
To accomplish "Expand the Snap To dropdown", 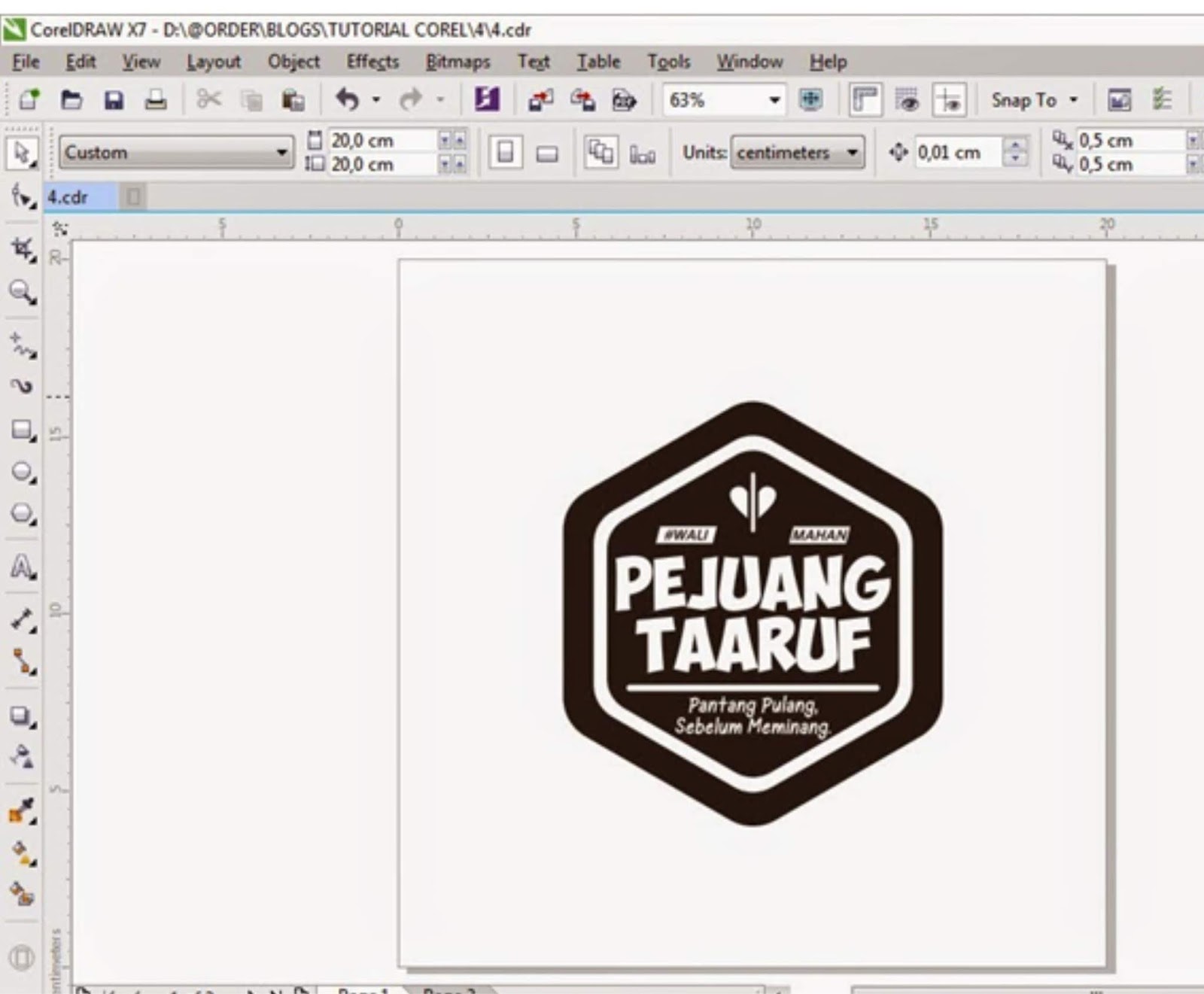I will pyautogui.click(x=1074, y=99).
